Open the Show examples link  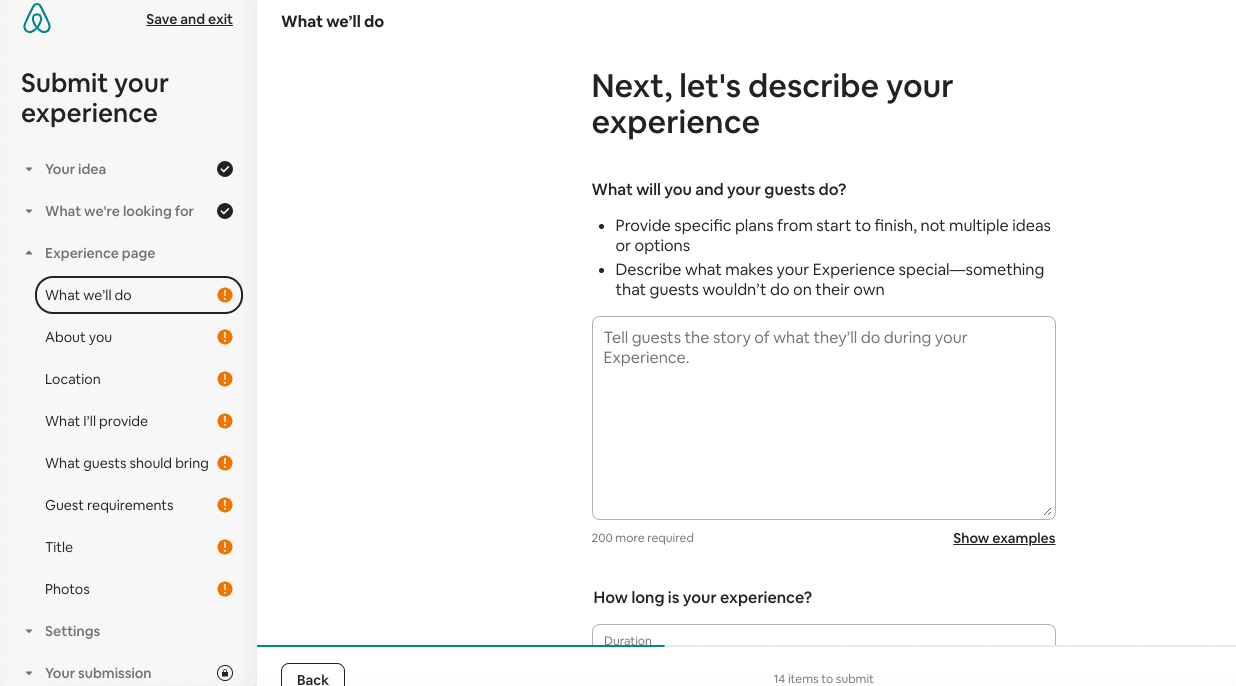point(1004,538)
